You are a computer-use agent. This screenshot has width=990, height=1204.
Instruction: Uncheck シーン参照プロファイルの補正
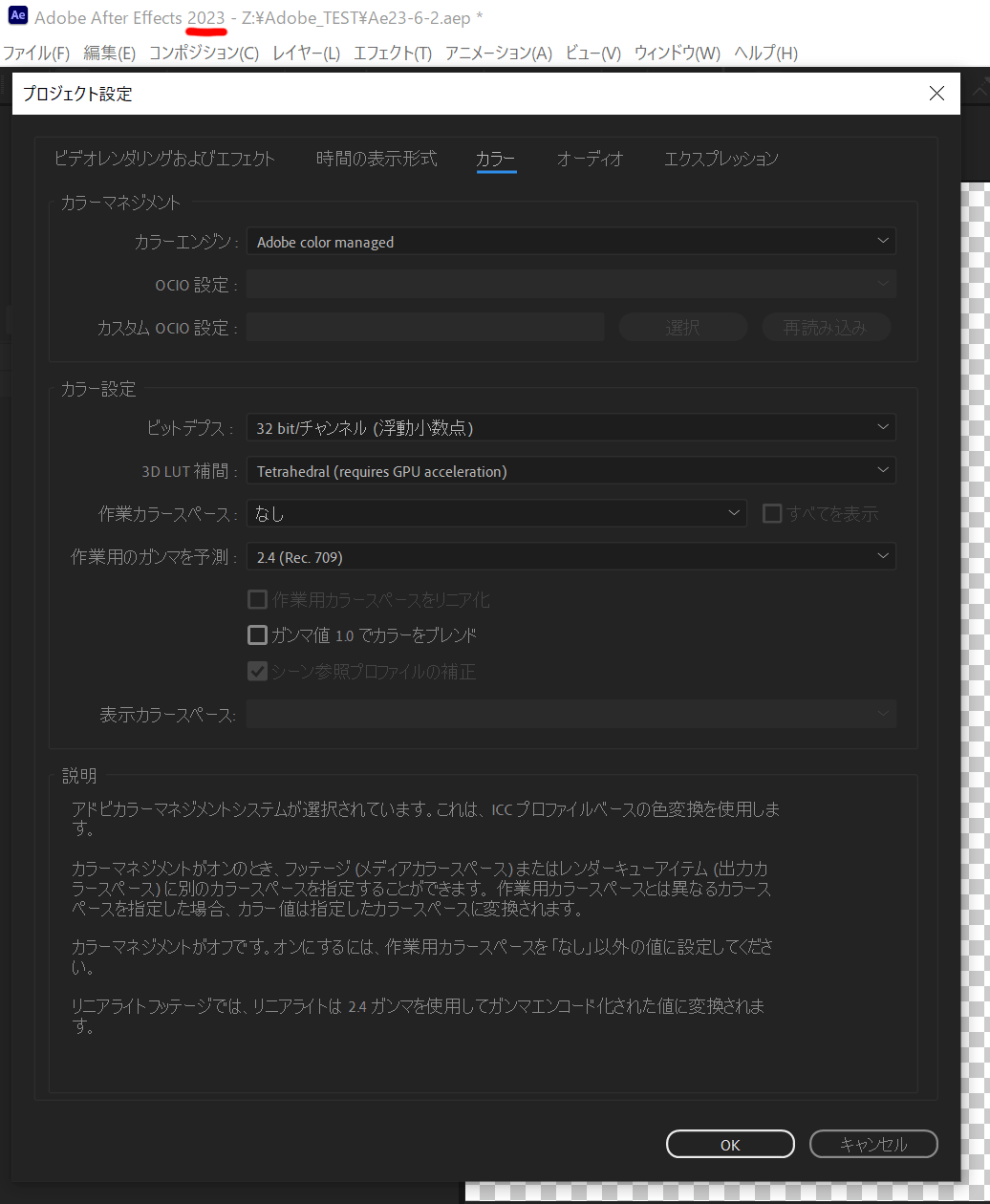point(257,671)
